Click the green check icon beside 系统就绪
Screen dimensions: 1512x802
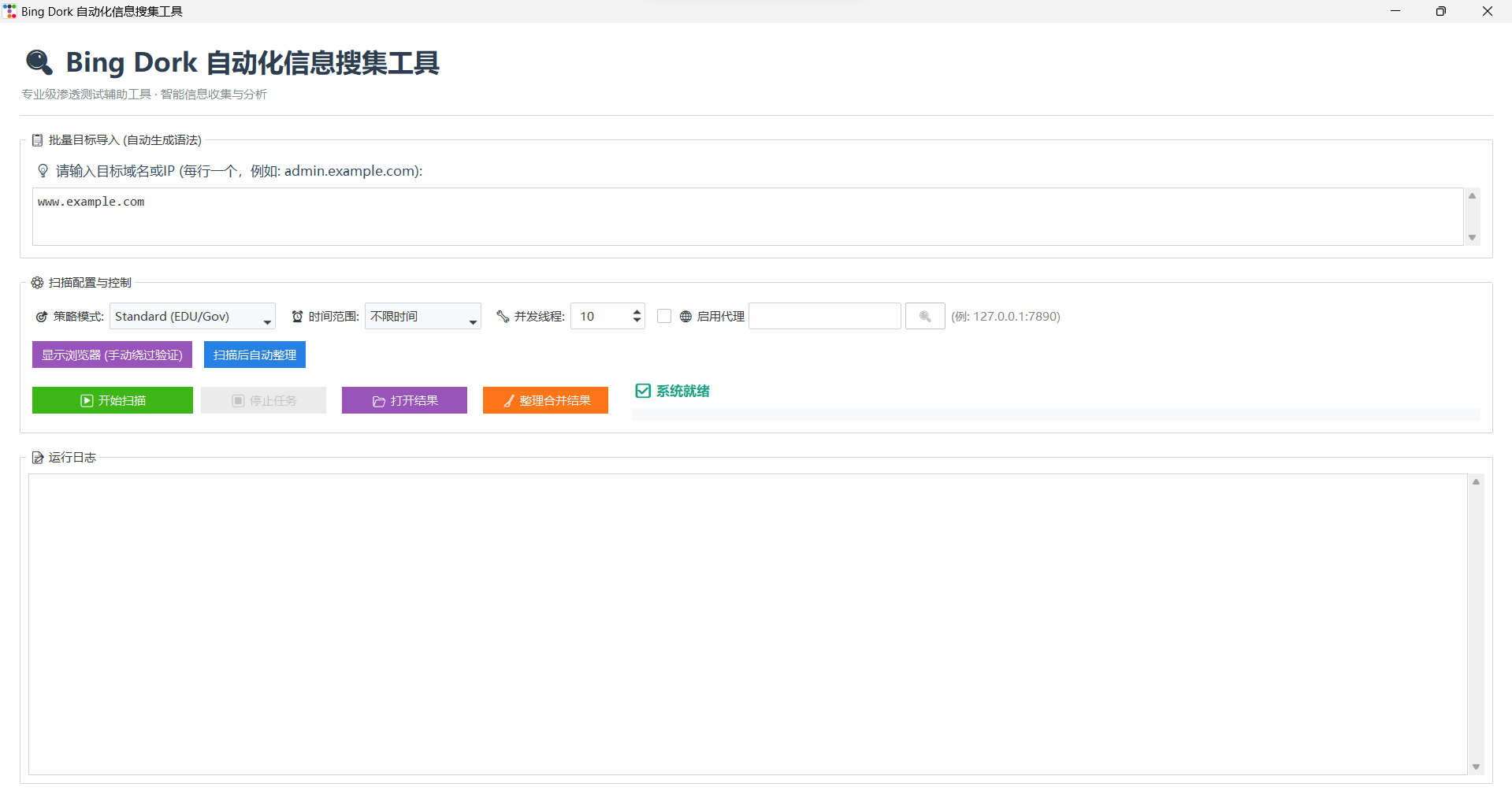643,391
